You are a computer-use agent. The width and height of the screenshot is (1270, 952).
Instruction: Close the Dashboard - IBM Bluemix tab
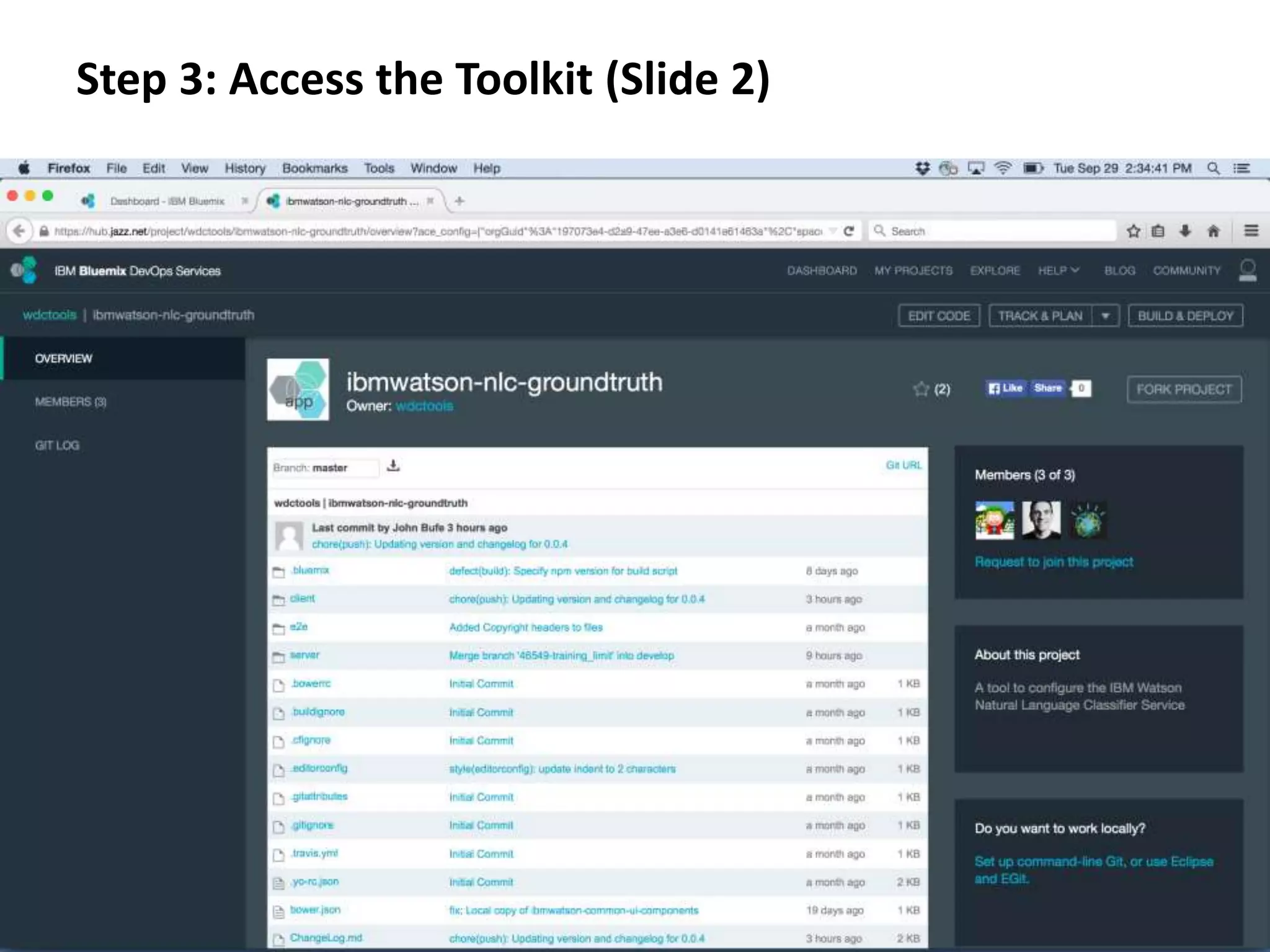pos(245,201)
